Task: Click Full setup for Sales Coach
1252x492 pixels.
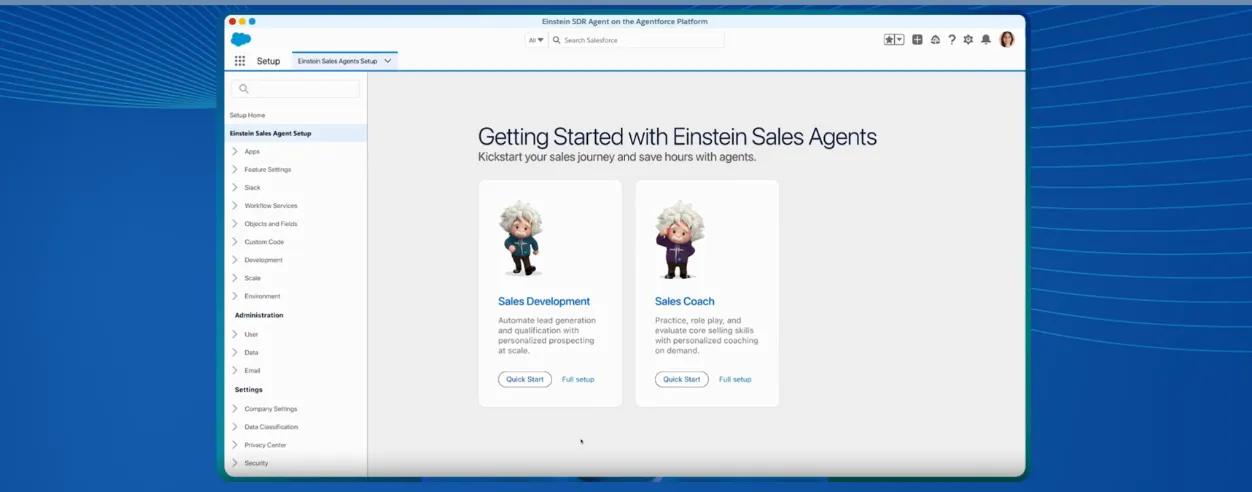Action: (735, 379)
